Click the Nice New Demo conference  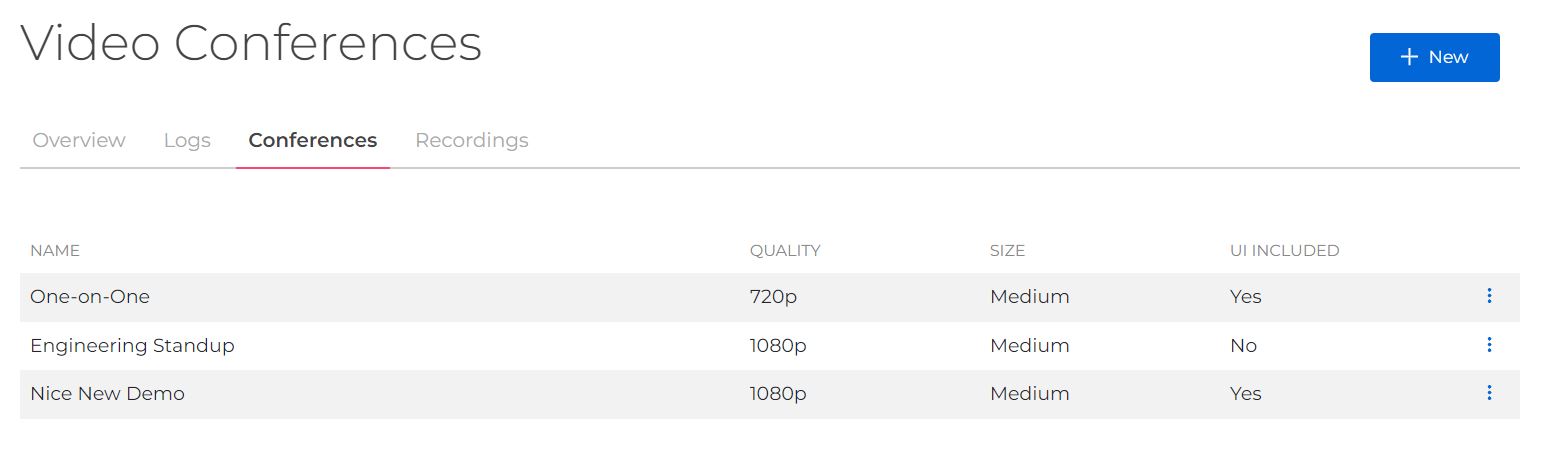[x=107, y=394]
